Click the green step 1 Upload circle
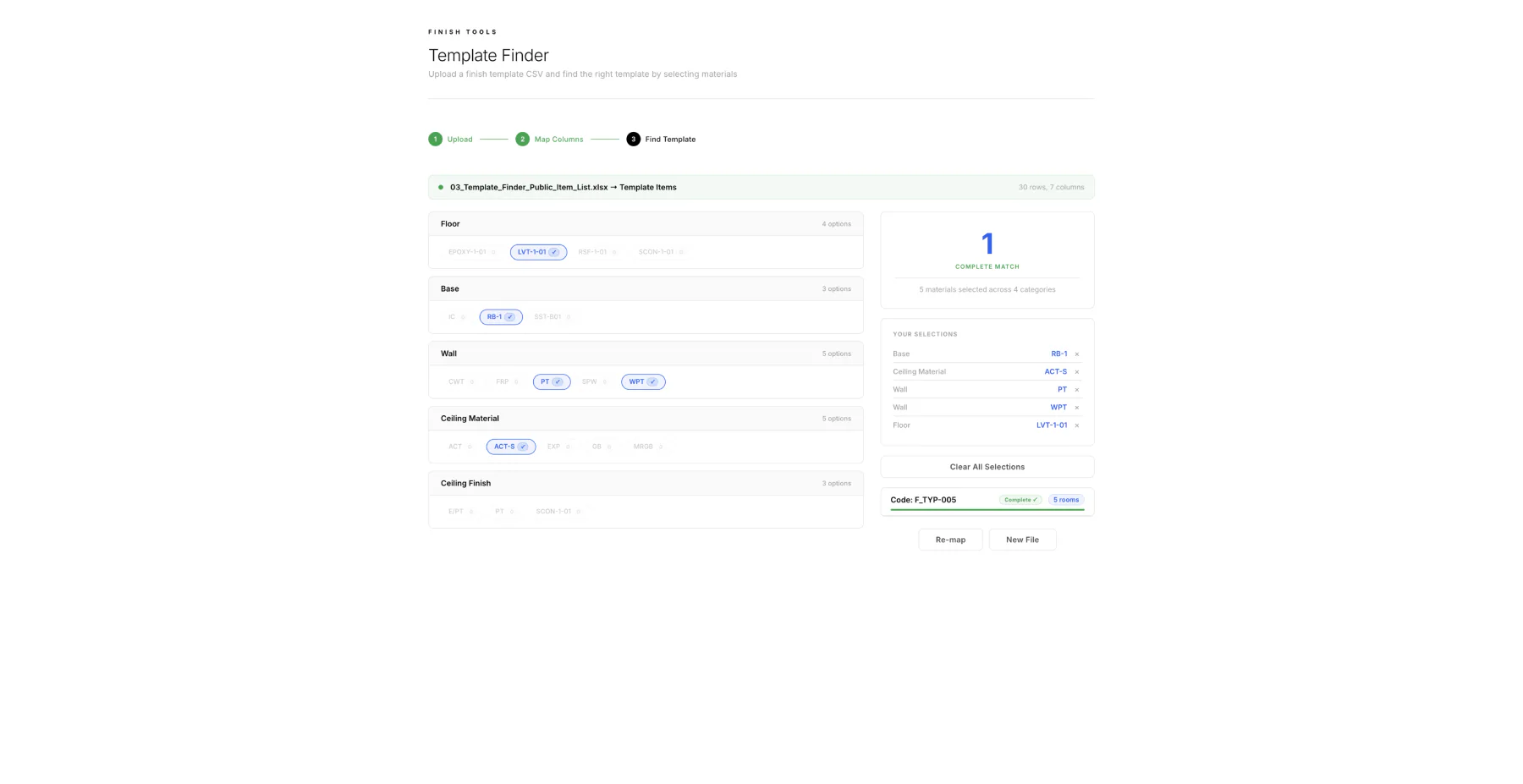Screen dimensions: 1523x784 pos(435,139)
